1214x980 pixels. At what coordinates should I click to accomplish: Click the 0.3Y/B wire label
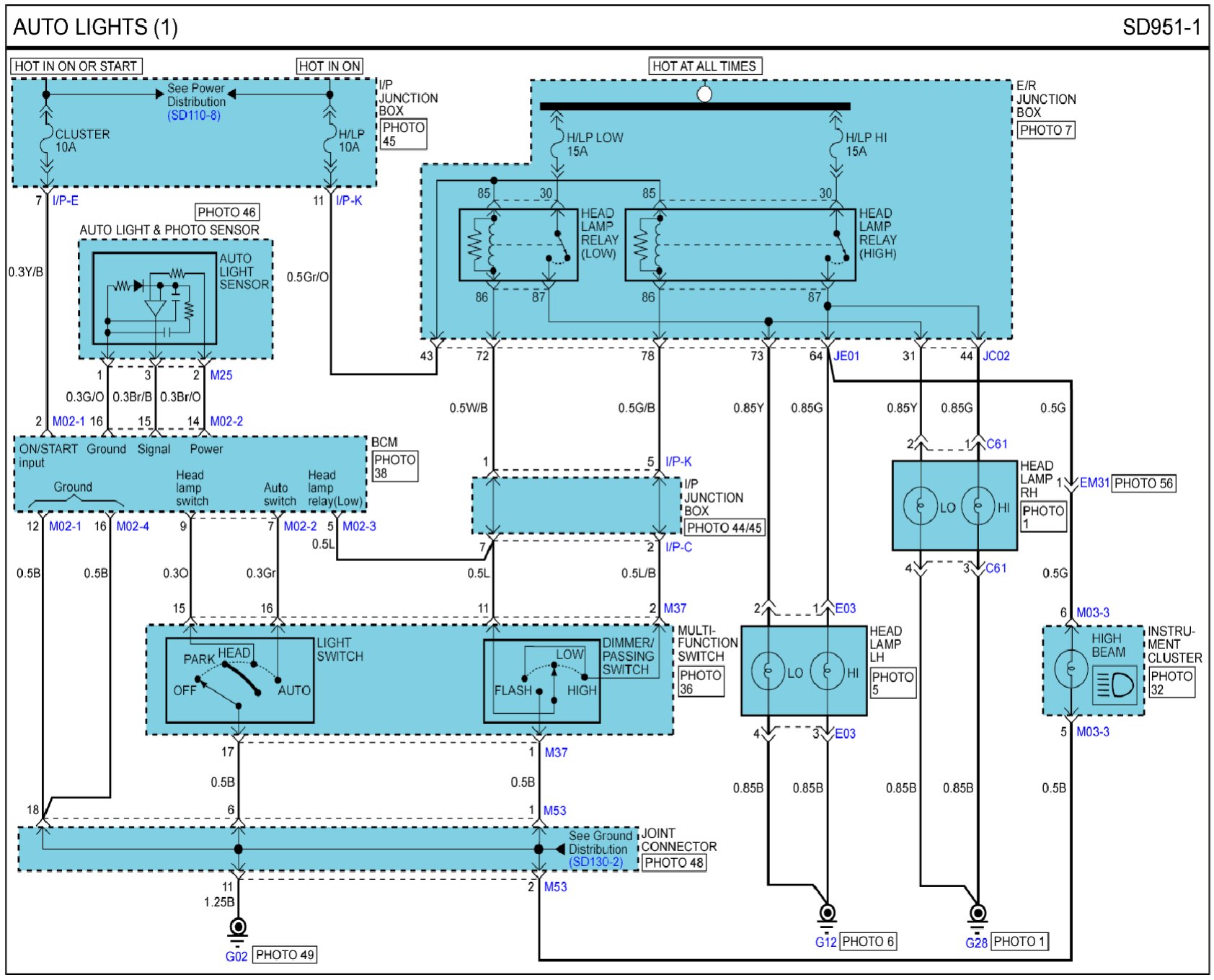pos(26,272)
